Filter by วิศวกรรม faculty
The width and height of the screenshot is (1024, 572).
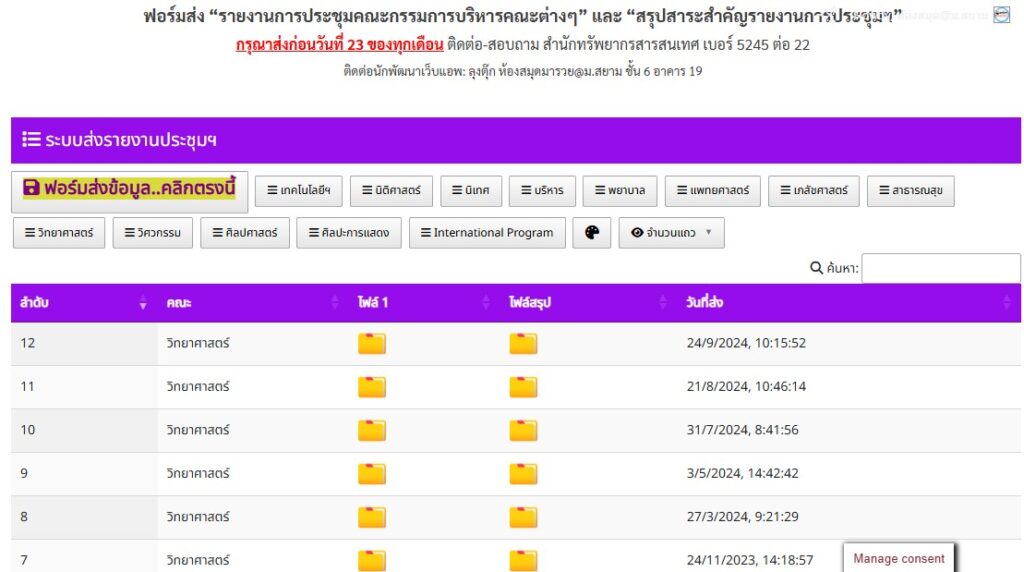point(153,233)
